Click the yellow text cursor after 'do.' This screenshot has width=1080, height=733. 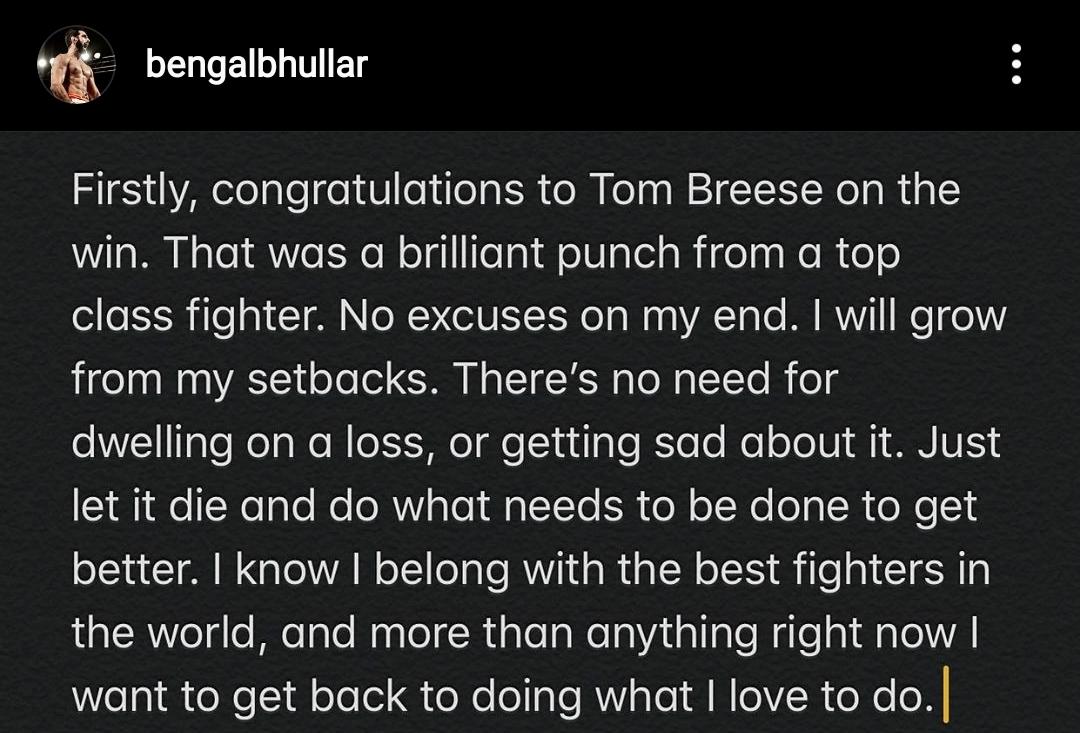(x=946, y=694)
